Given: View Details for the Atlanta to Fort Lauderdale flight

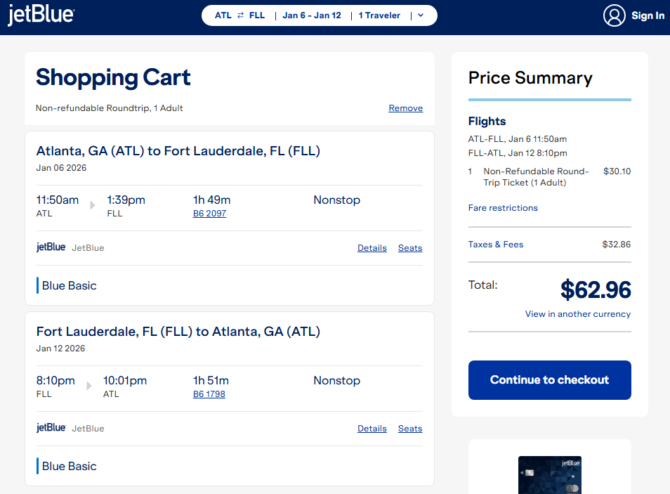Looking at the screenshot, I should coord(372,248).
